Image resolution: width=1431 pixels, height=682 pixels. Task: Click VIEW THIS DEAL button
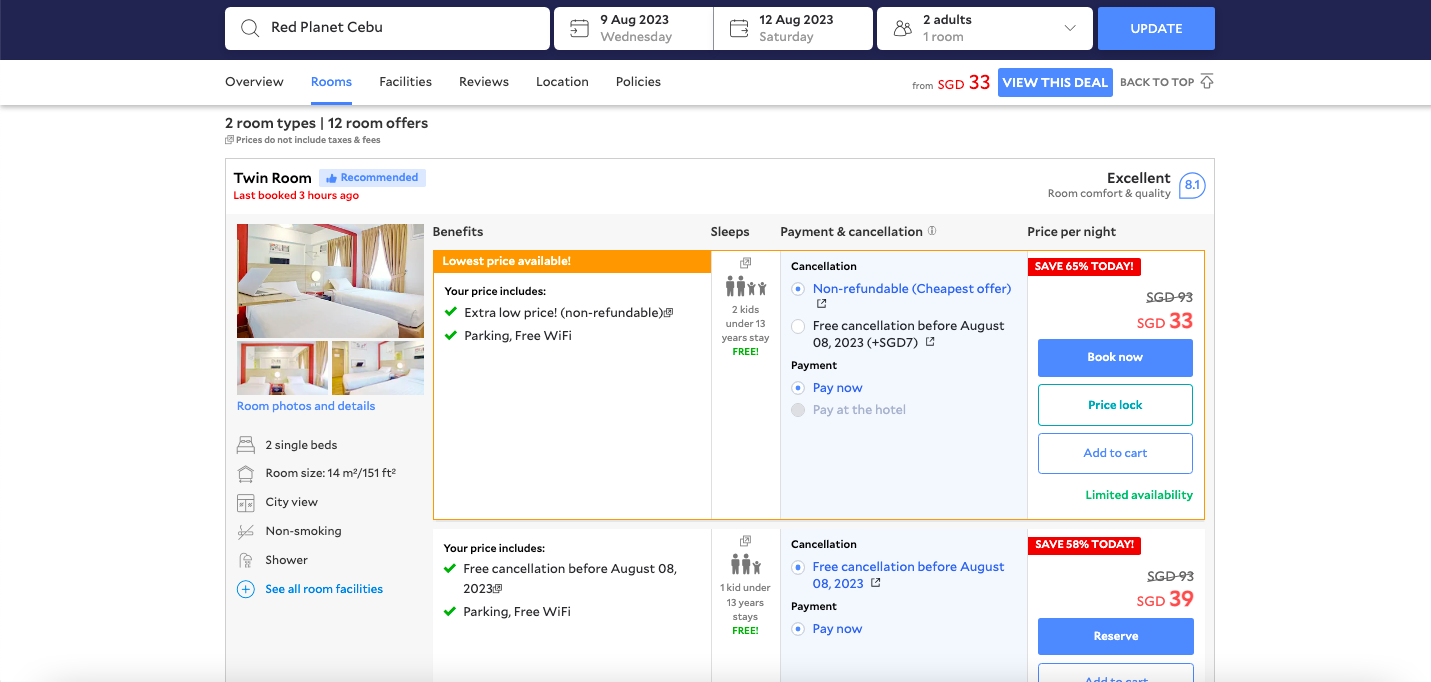point(1055,82)
